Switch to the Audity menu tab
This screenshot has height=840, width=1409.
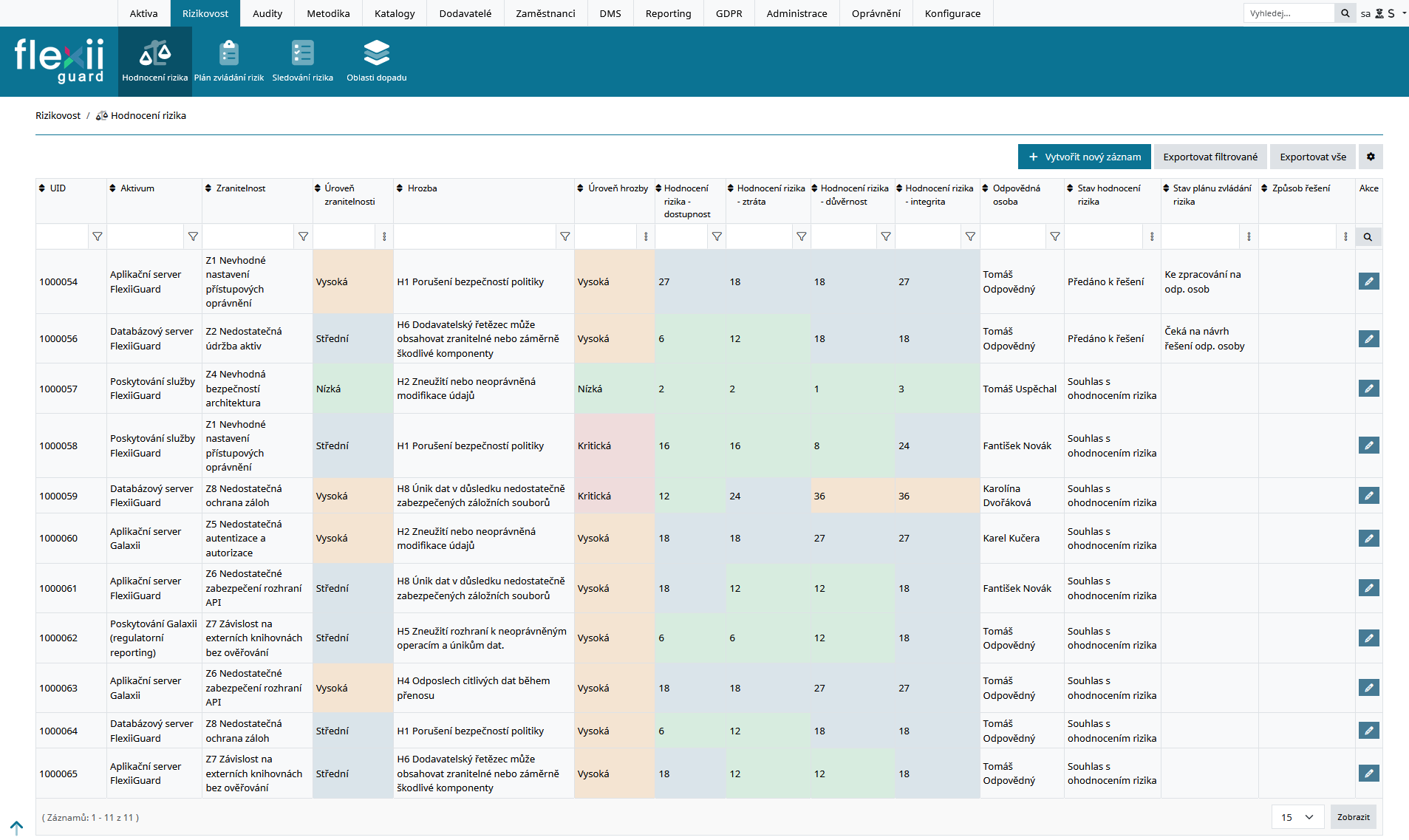pyautogui.click(x=267, y=13)
